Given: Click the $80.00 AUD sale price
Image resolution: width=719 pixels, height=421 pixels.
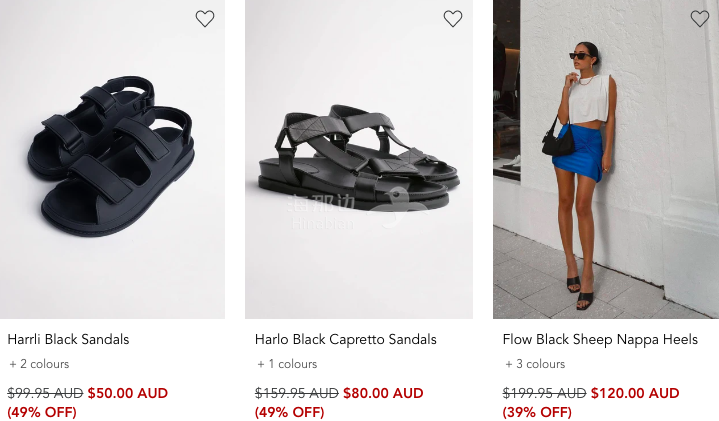Looking at the screenshot, I should pyautogui.click(x=383, y=393).
